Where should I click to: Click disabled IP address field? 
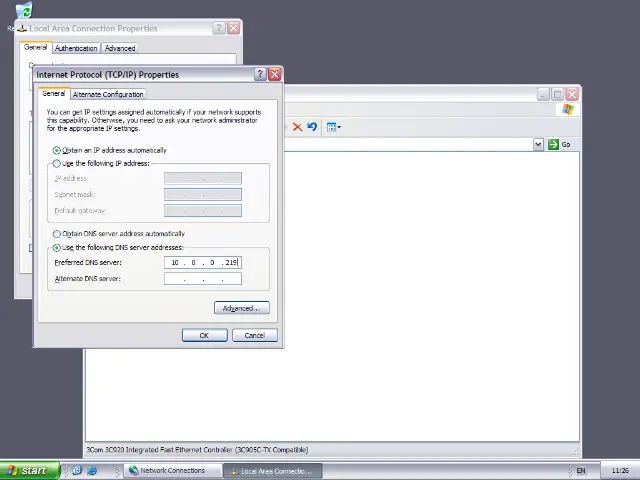[203, 178]
